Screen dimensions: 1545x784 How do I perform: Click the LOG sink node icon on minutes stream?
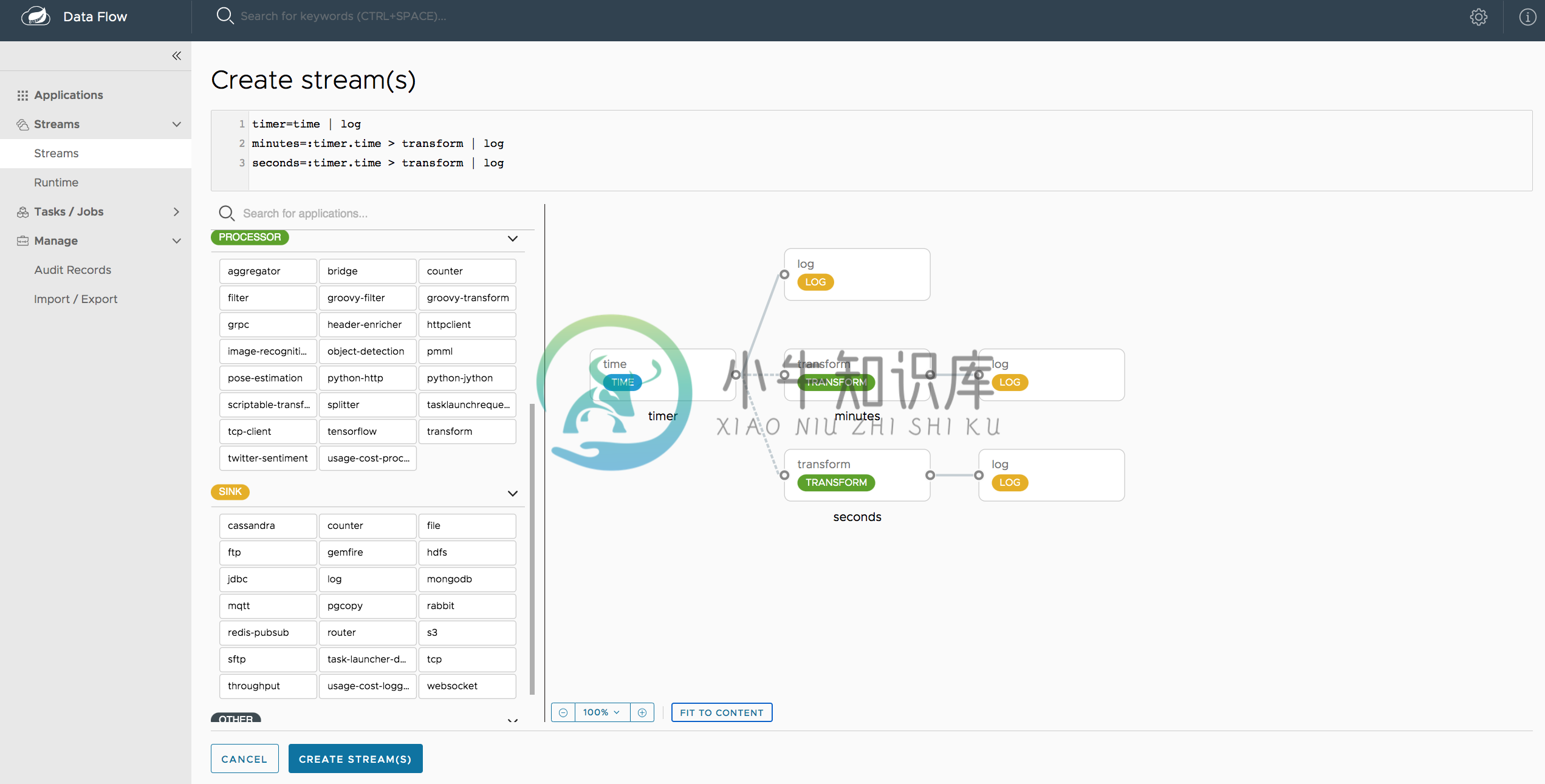1010,381
